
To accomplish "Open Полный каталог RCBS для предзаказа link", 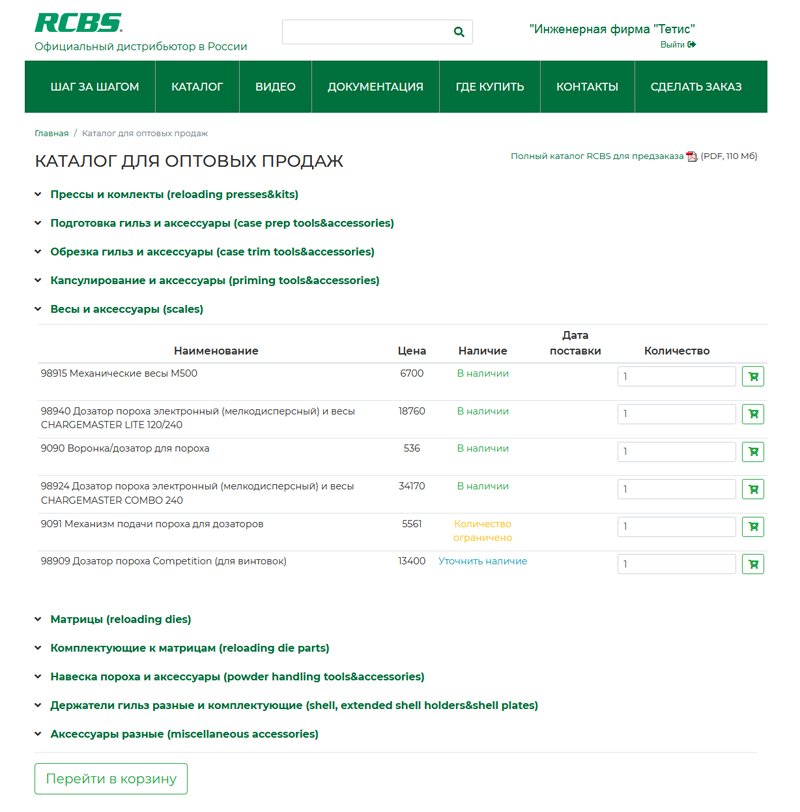I will point(597,156).
